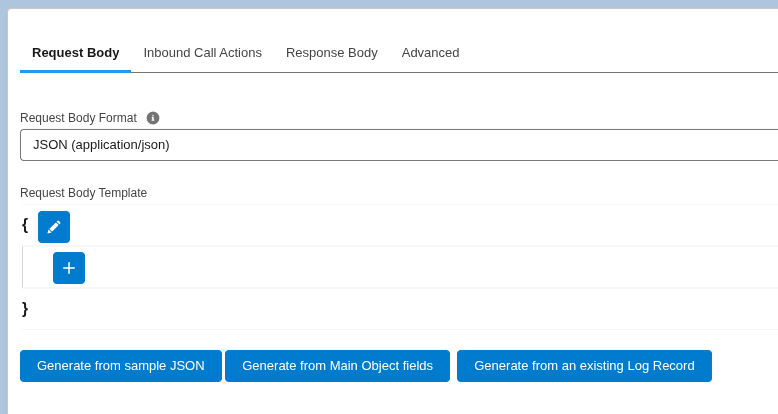Click blank panel area above the tabs
Image resolution: width=778 pixels, height=414 pixels.
click(400, 23)
